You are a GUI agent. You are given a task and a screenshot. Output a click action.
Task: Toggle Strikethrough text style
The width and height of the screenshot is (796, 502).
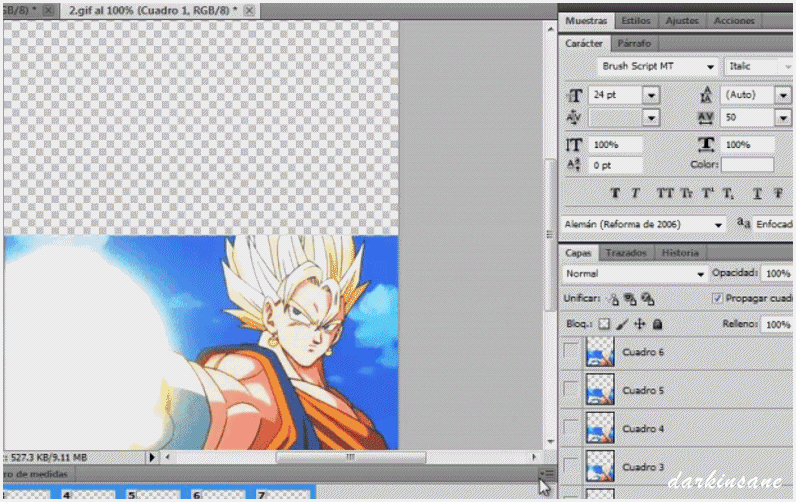pos(778,193)
